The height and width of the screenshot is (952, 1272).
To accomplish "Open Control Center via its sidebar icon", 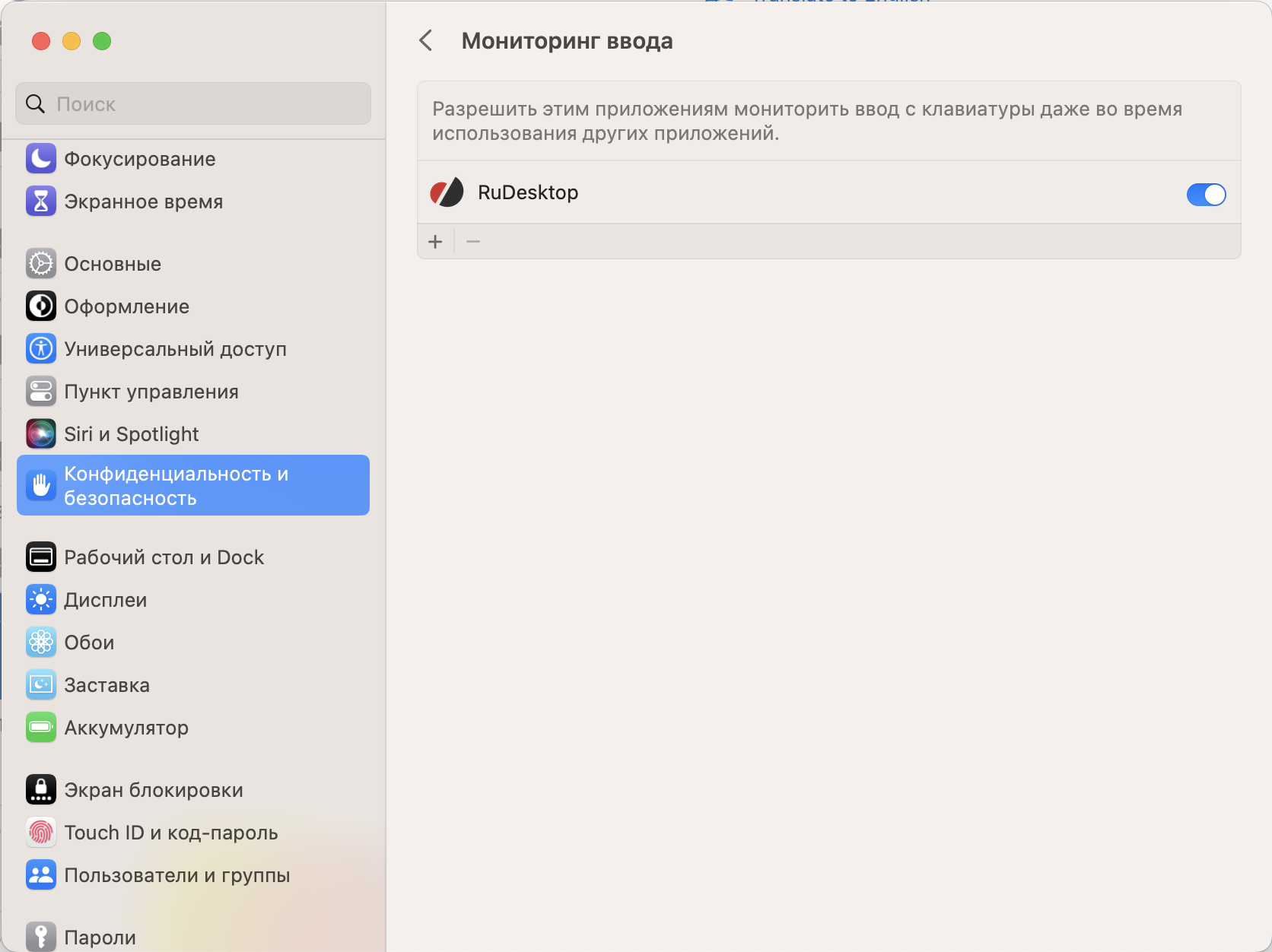I will tap(41, 392).
